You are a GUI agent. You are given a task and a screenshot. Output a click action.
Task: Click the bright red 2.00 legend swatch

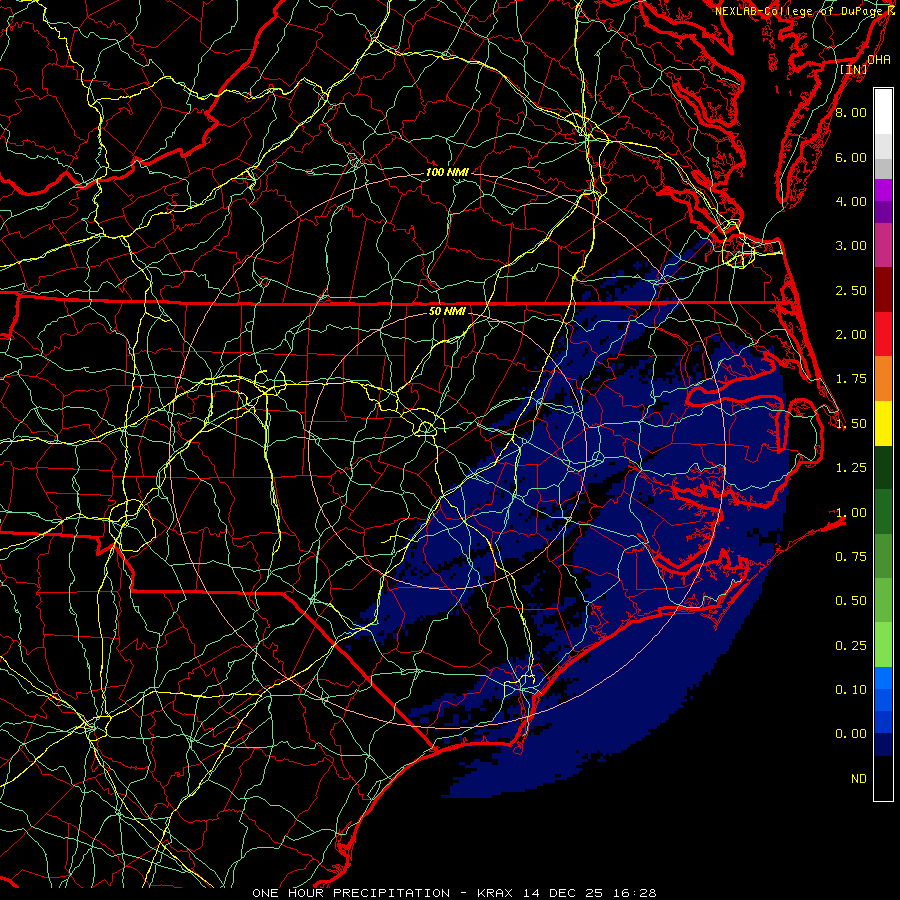click(883, 334)
